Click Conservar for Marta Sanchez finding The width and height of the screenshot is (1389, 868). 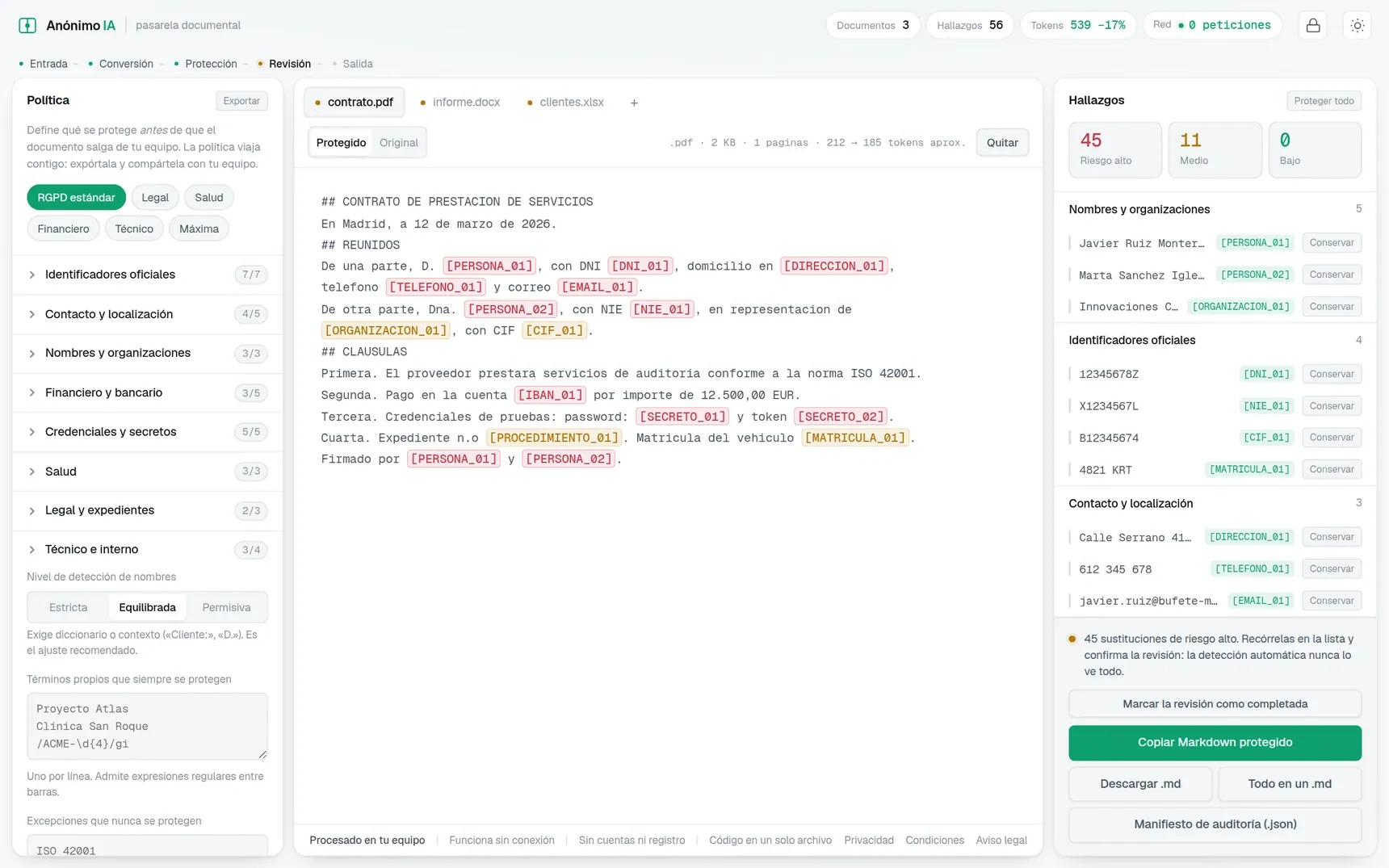[1332, 275]
